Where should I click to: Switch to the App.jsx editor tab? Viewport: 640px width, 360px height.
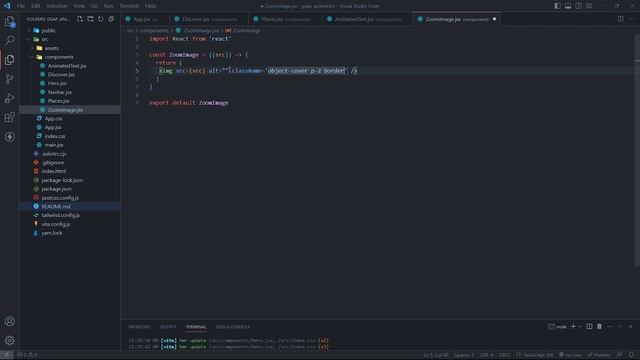(145, 19)
